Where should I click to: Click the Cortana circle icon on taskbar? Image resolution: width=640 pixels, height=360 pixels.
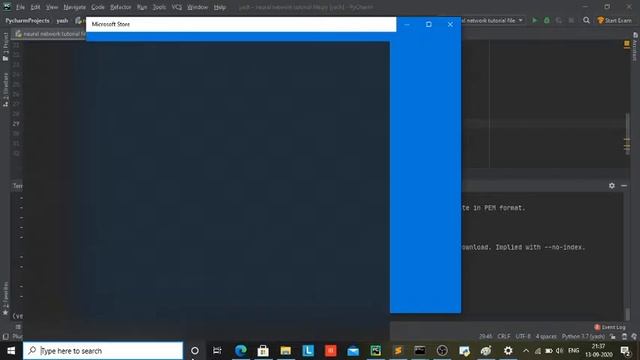coord(195,351)
